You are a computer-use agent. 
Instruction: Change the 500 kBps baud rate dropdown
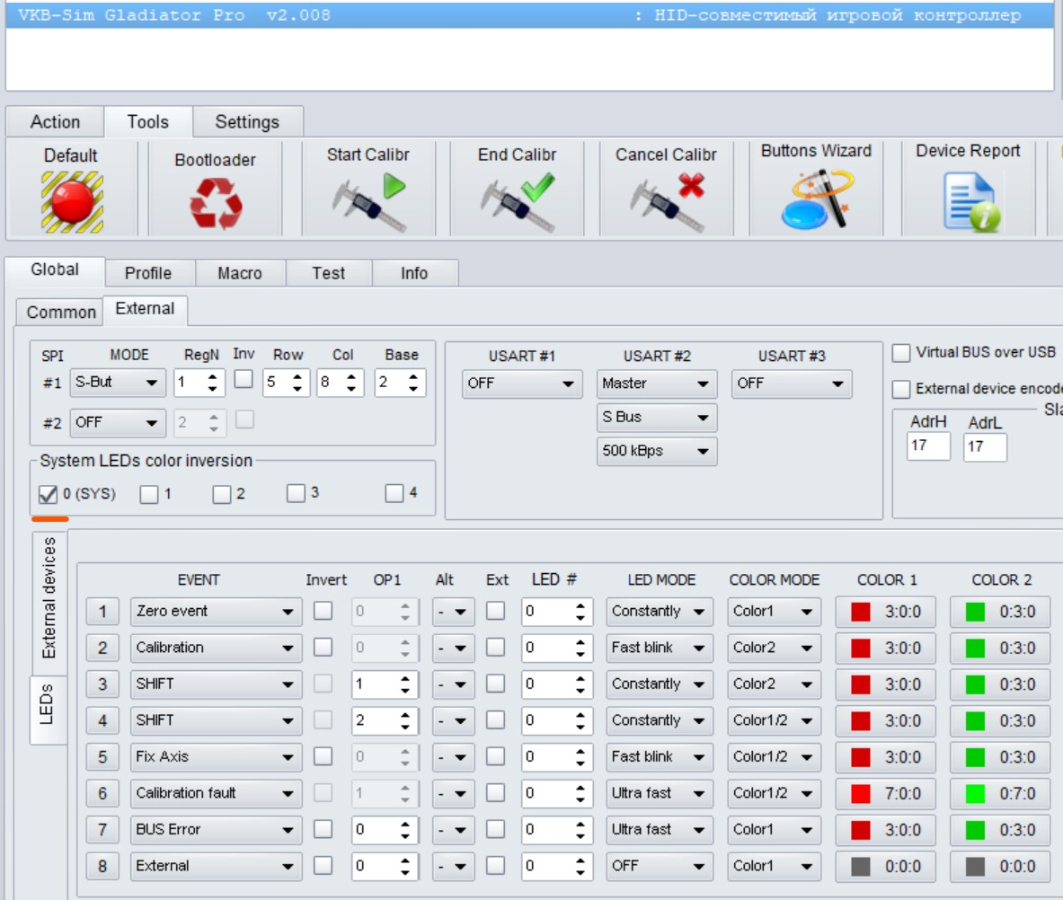click(656, 451)
